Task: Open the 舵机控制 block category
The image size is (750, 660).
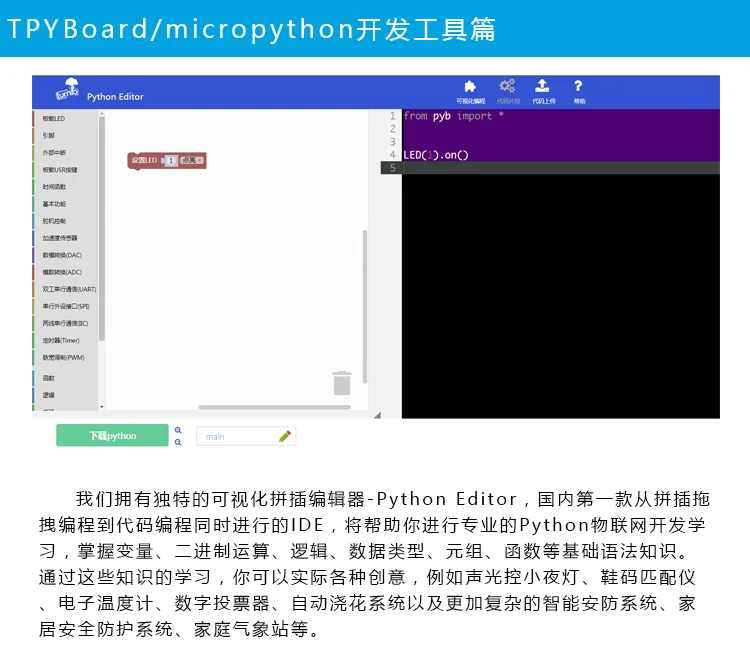Action: [54, 221]
